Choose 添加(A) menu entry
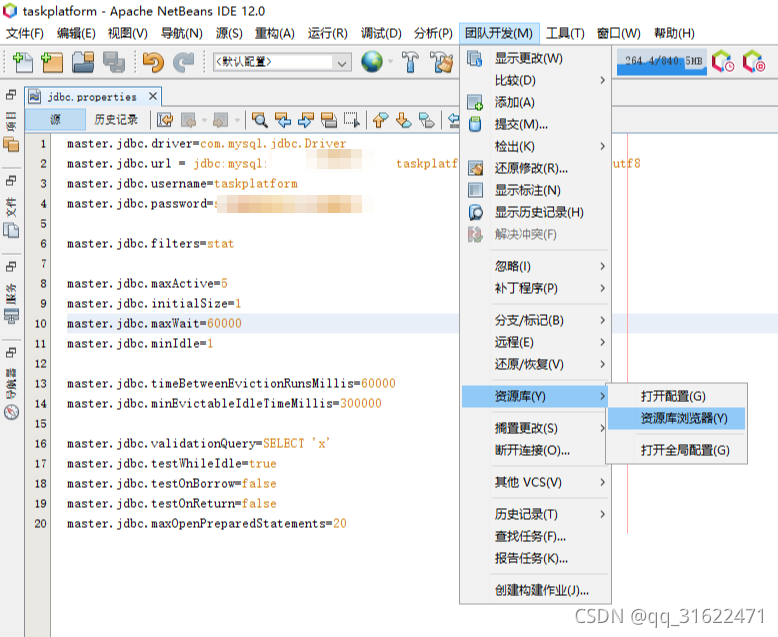 pos(535,102)
